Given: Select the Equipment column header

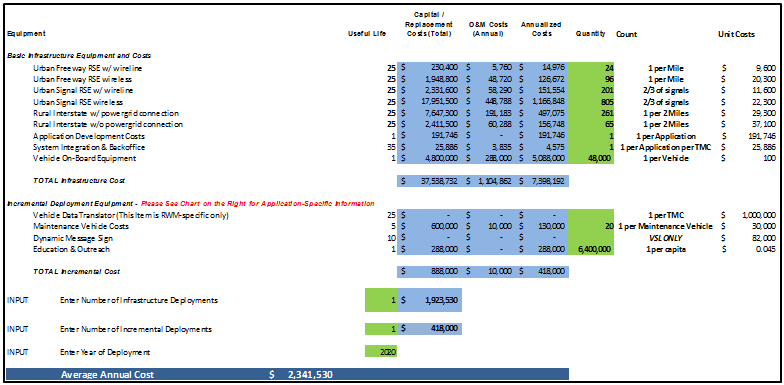Looking at the screenshot, I should [26, 34].
